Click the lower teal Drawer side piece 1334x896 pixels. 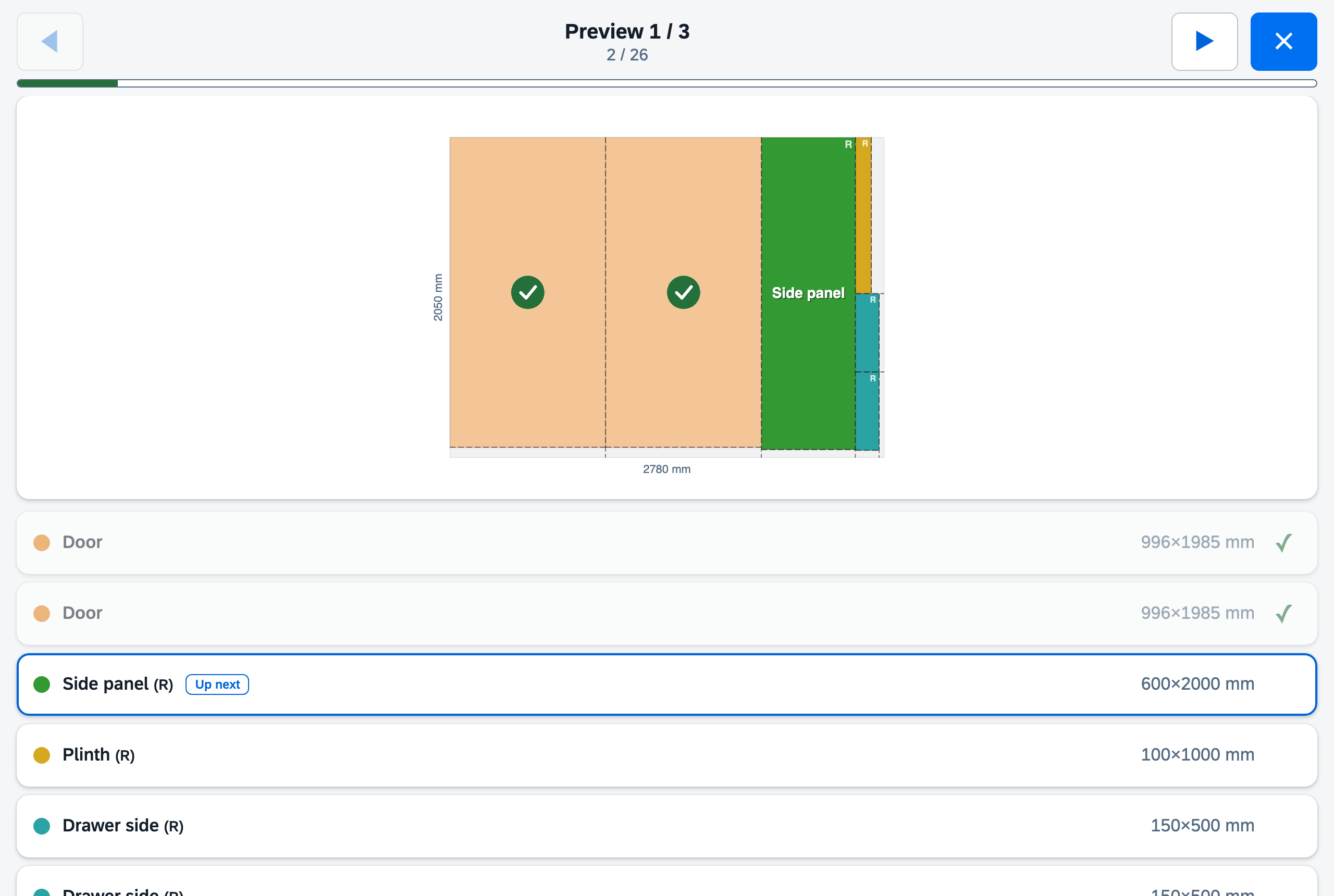click(x=867, y=411)
